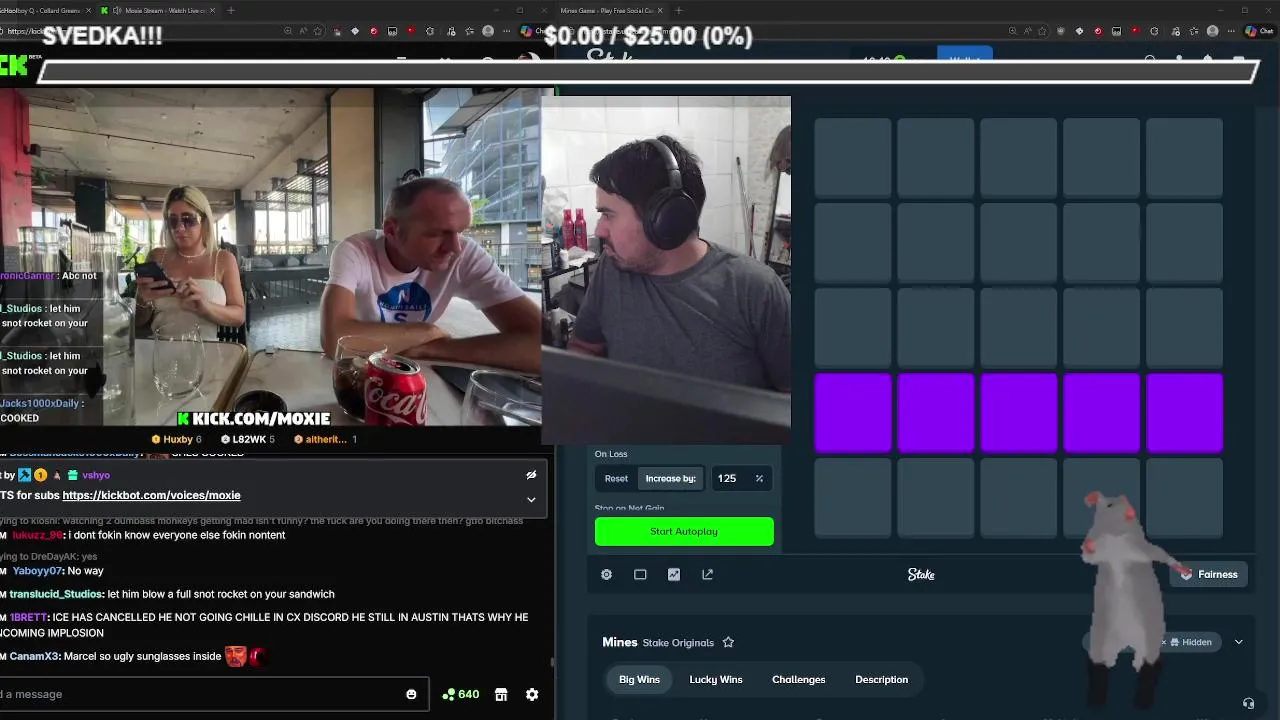Click Start Autoplay button

[x=684, y=531]
